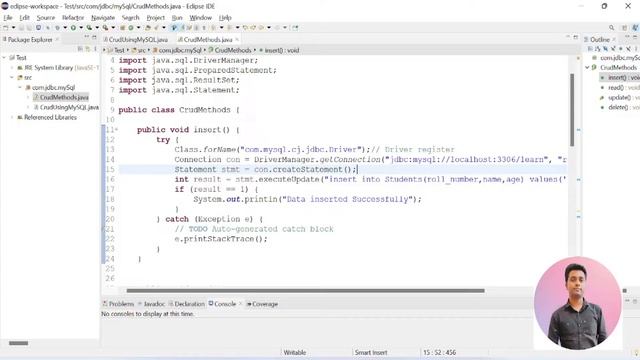Minimize the Outline view
The height and width of the screenshot is (360, 640).
pos(627,36)
